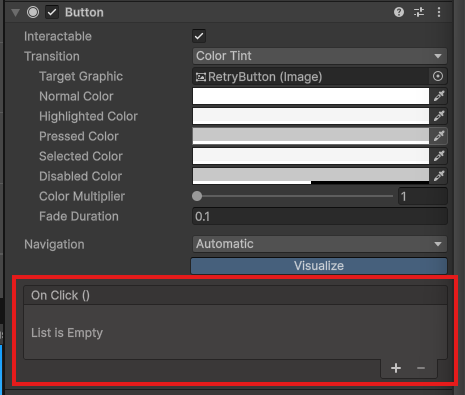Collapse the Button component foldout arrow
465x395 pixels.
point(15,13)
